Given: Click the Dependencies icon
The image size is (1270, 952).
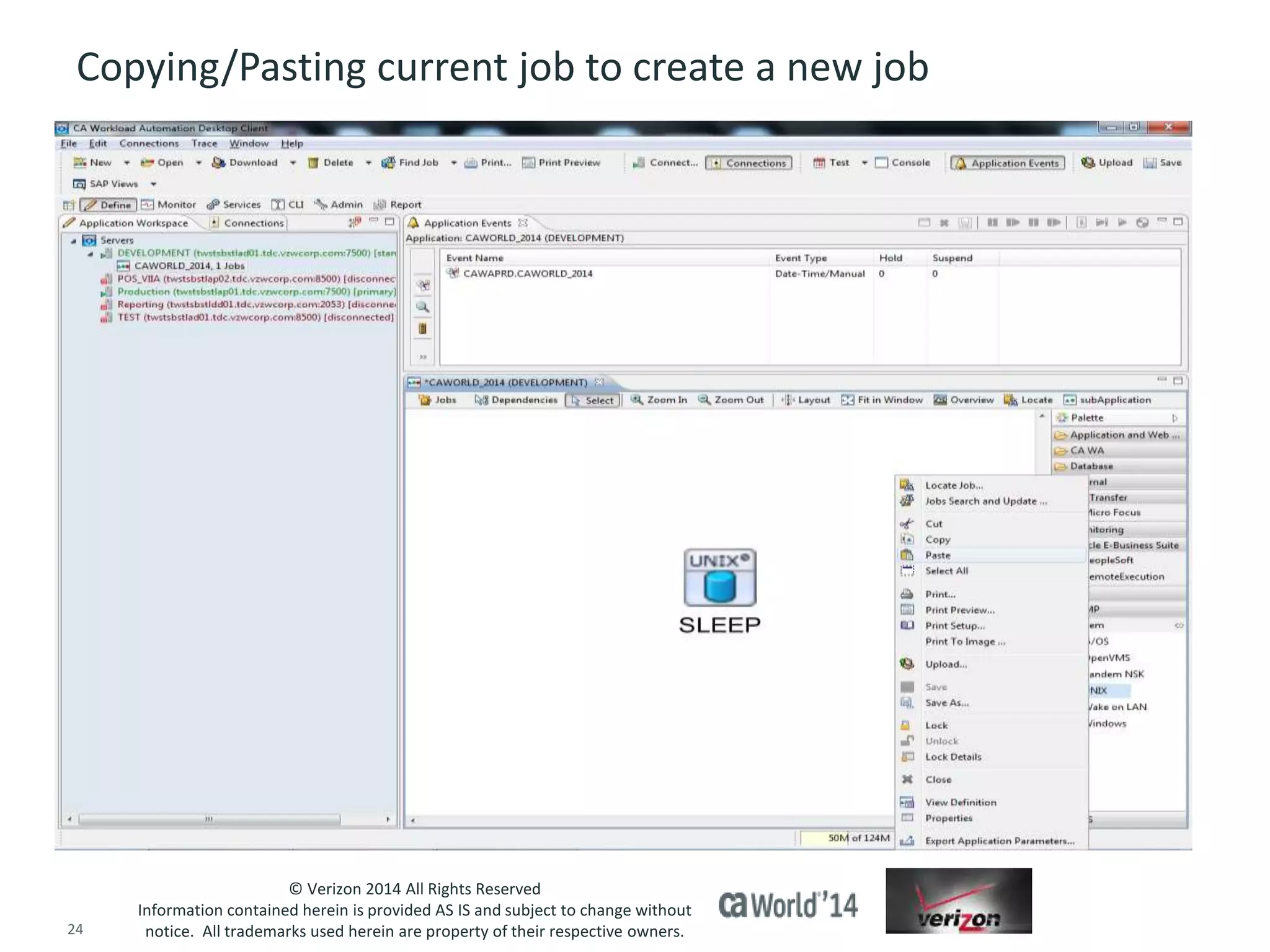Looking at the screenshot, I should (x=481, y=400).
